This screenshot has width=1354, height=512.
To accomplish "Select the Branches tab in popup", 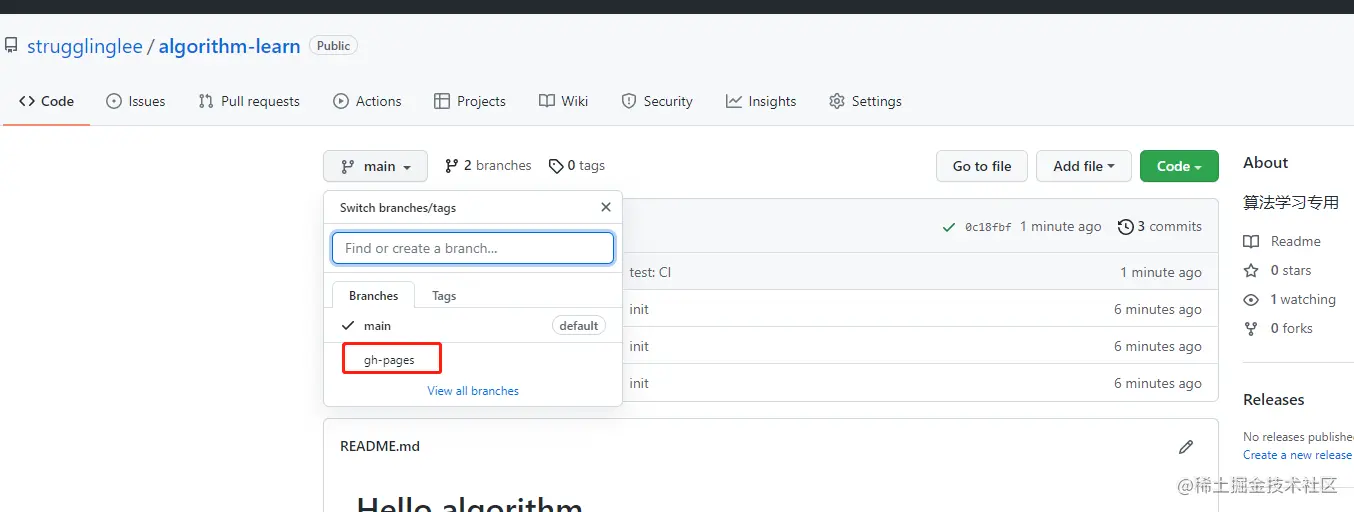I will (374, 296).
